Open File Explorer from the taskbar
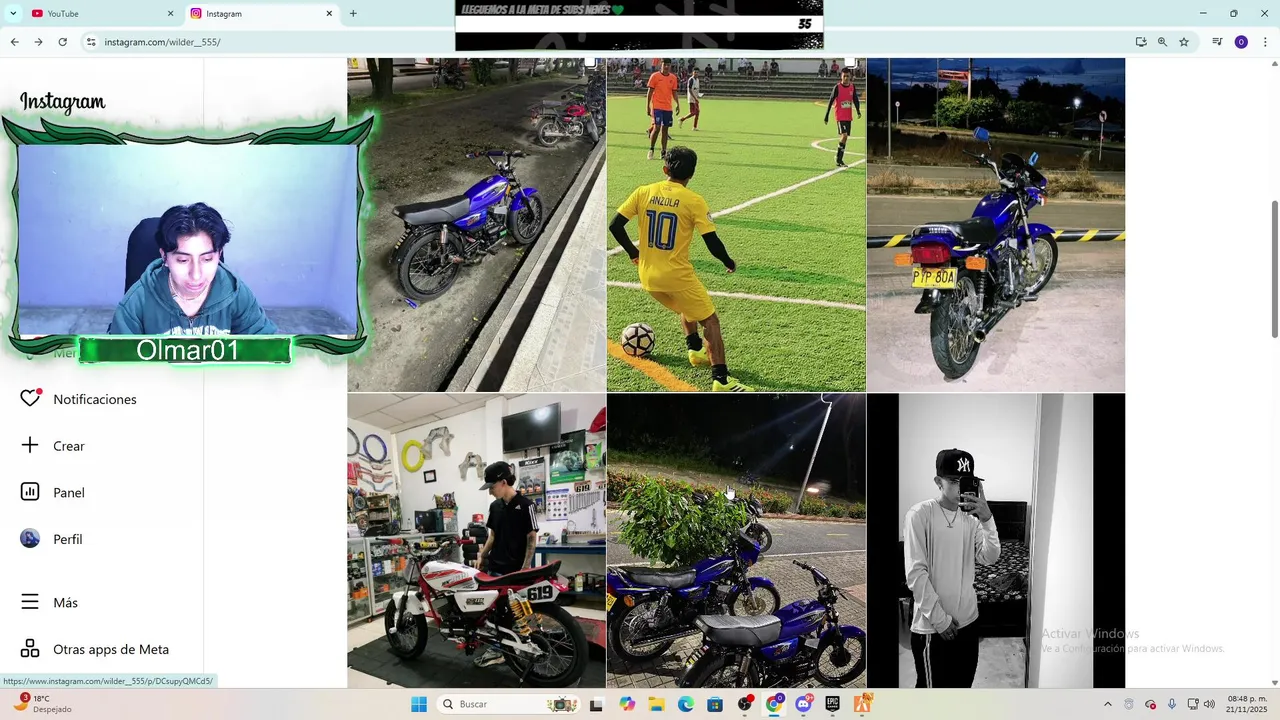 [x=656, y=704]
